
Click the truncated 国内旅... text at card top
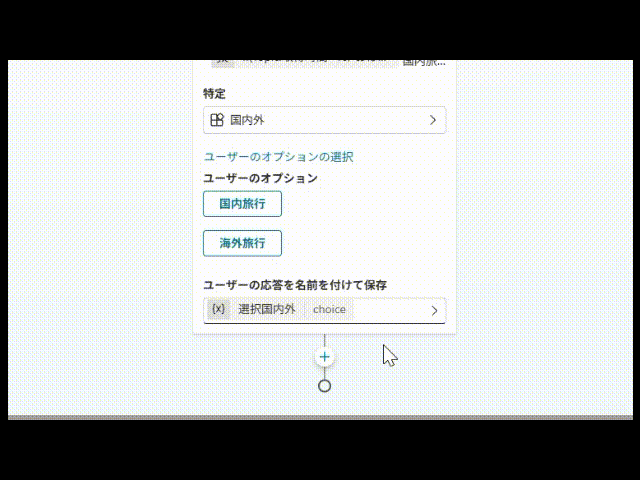[x=424, y=63]
